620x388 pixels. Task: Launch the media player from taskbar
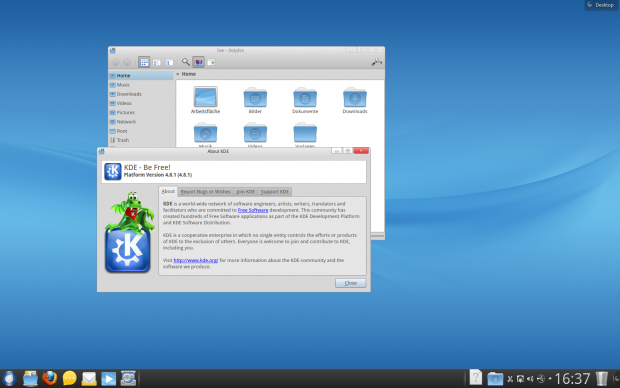pos(108,379)
